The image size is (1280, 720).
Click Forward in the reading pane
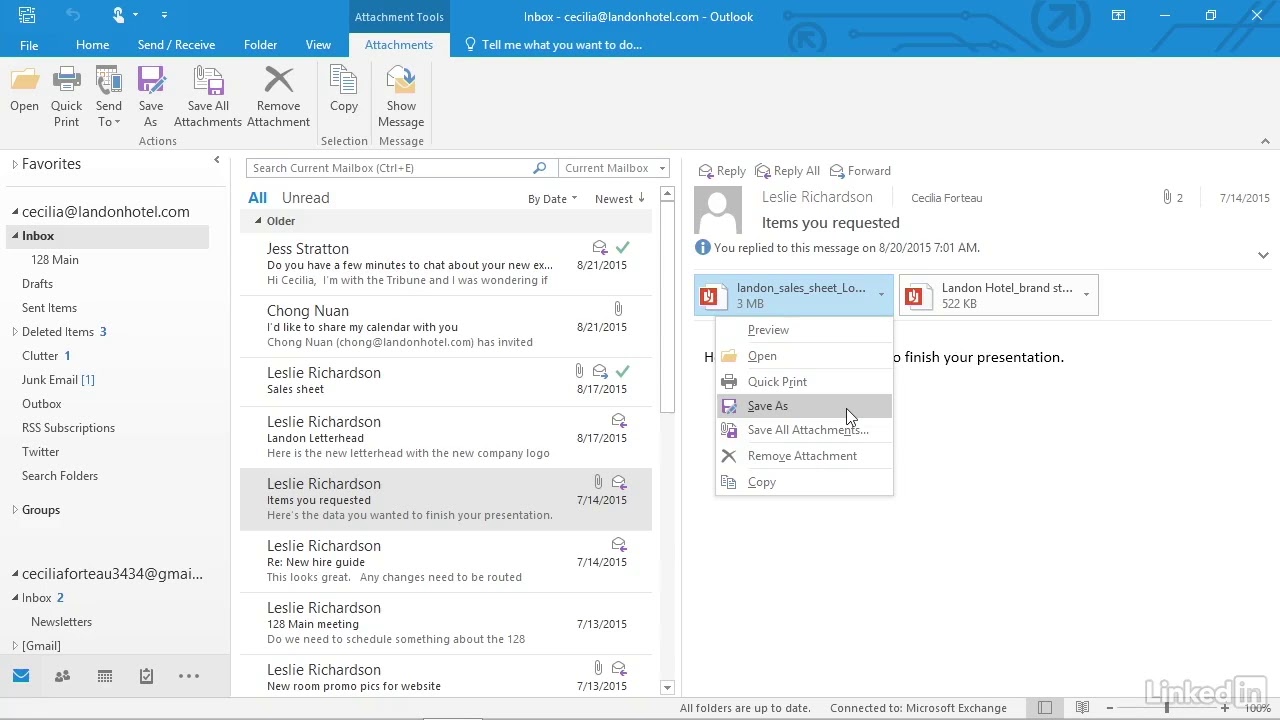(x=859, y=171)
